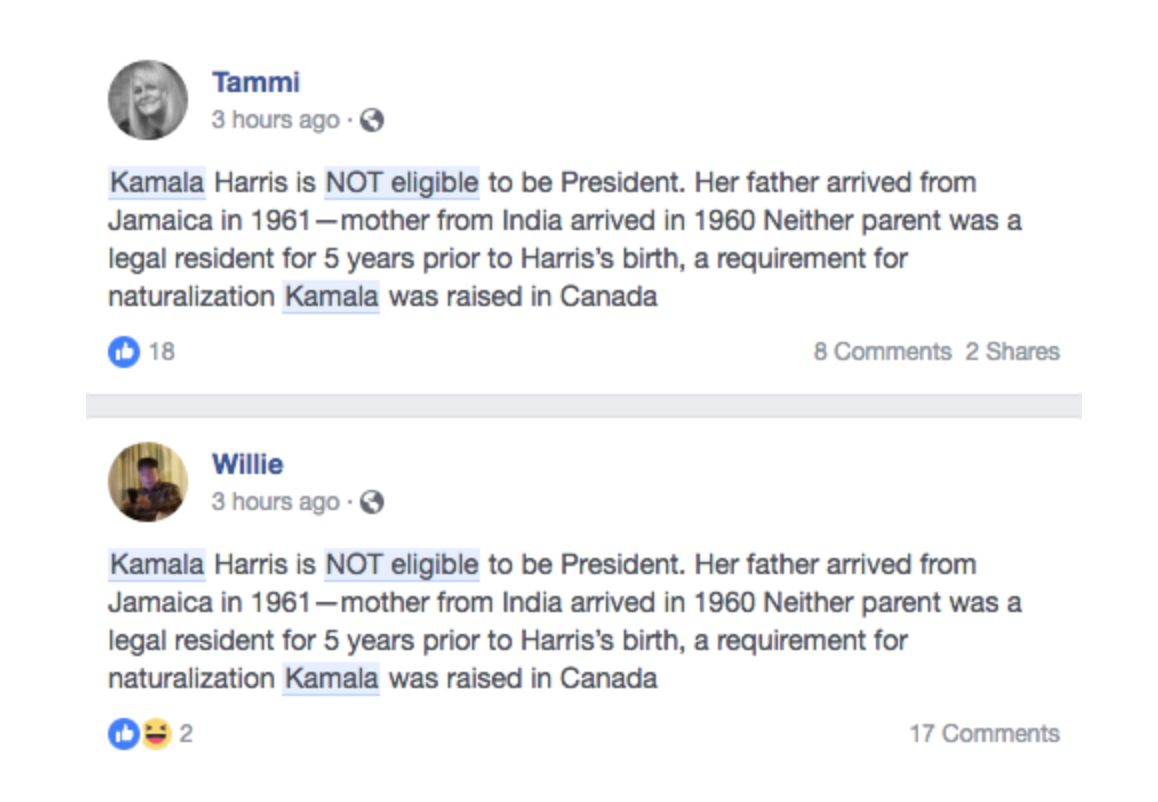Click the last highlighted Kamala in Willie's post
Viewport: 1158px width, 802px height.
click(332, 678)
